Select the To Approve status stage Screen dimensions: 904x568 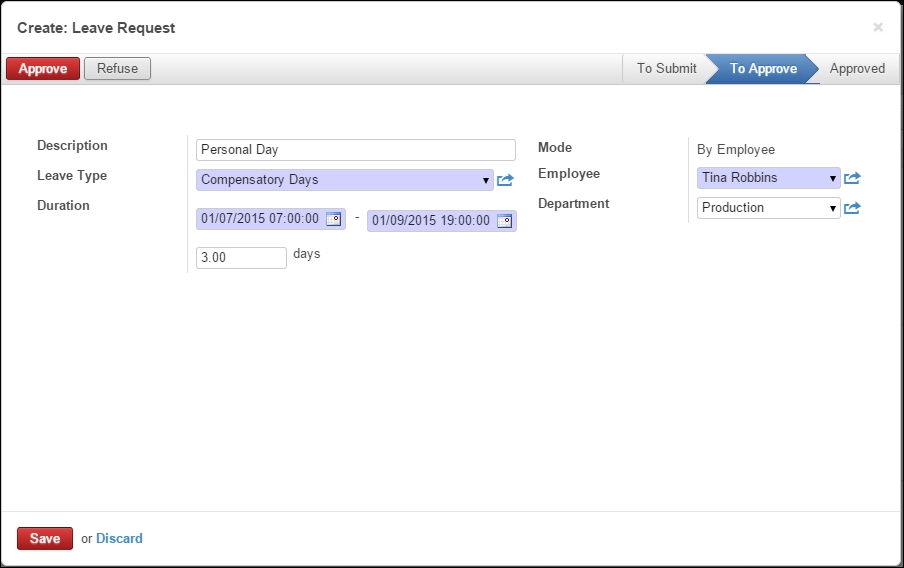click(x=763, y=69)
